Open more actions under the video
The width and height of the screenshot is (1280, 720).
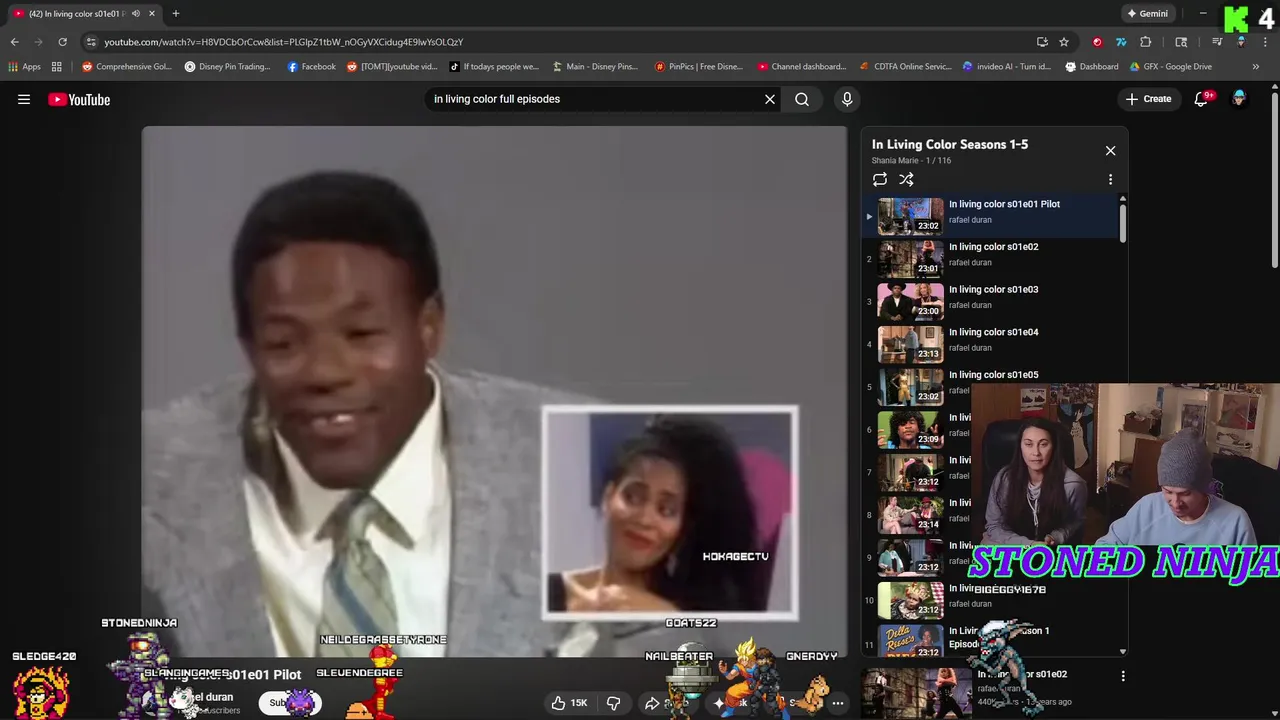[x=838, y=703]
